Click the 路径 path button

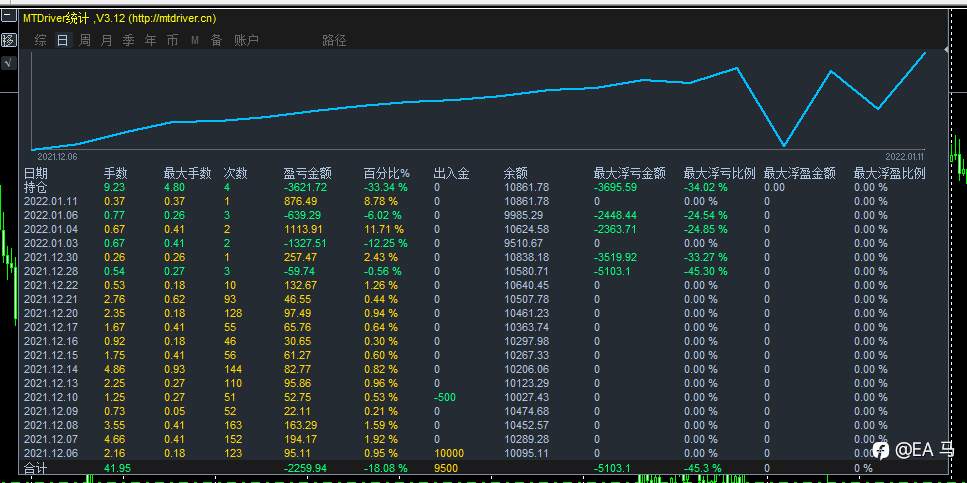point(334,41)
